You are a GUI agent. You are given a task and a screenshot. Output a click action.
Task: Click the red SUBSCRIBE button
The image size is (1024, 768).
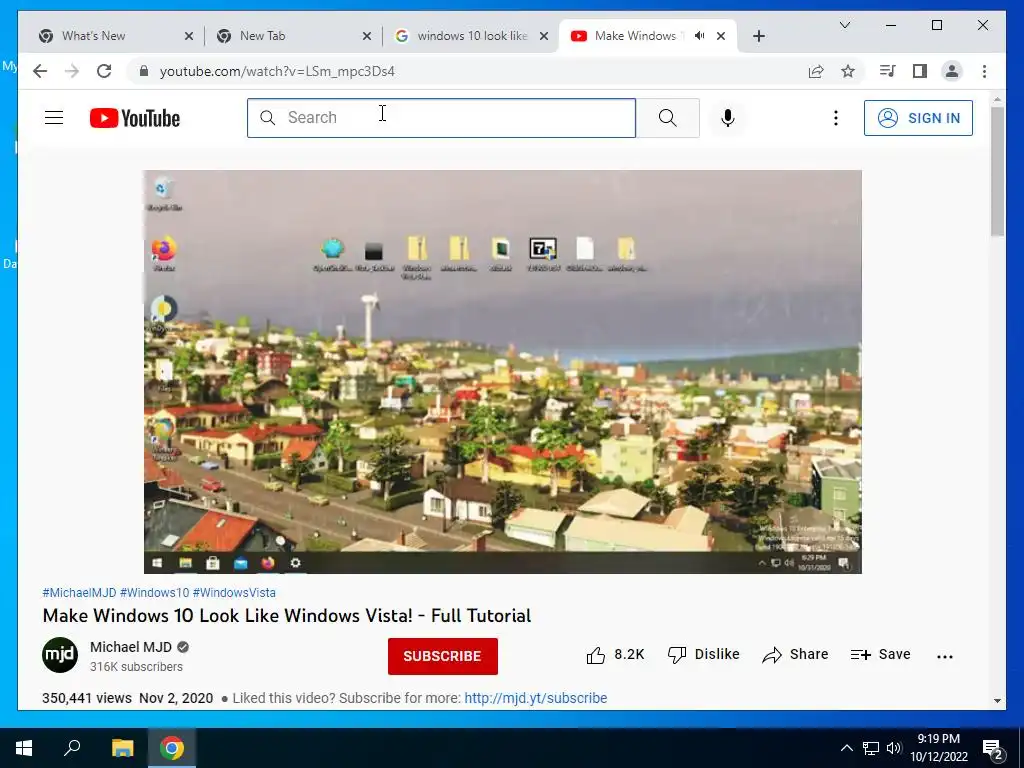[443, 656]
